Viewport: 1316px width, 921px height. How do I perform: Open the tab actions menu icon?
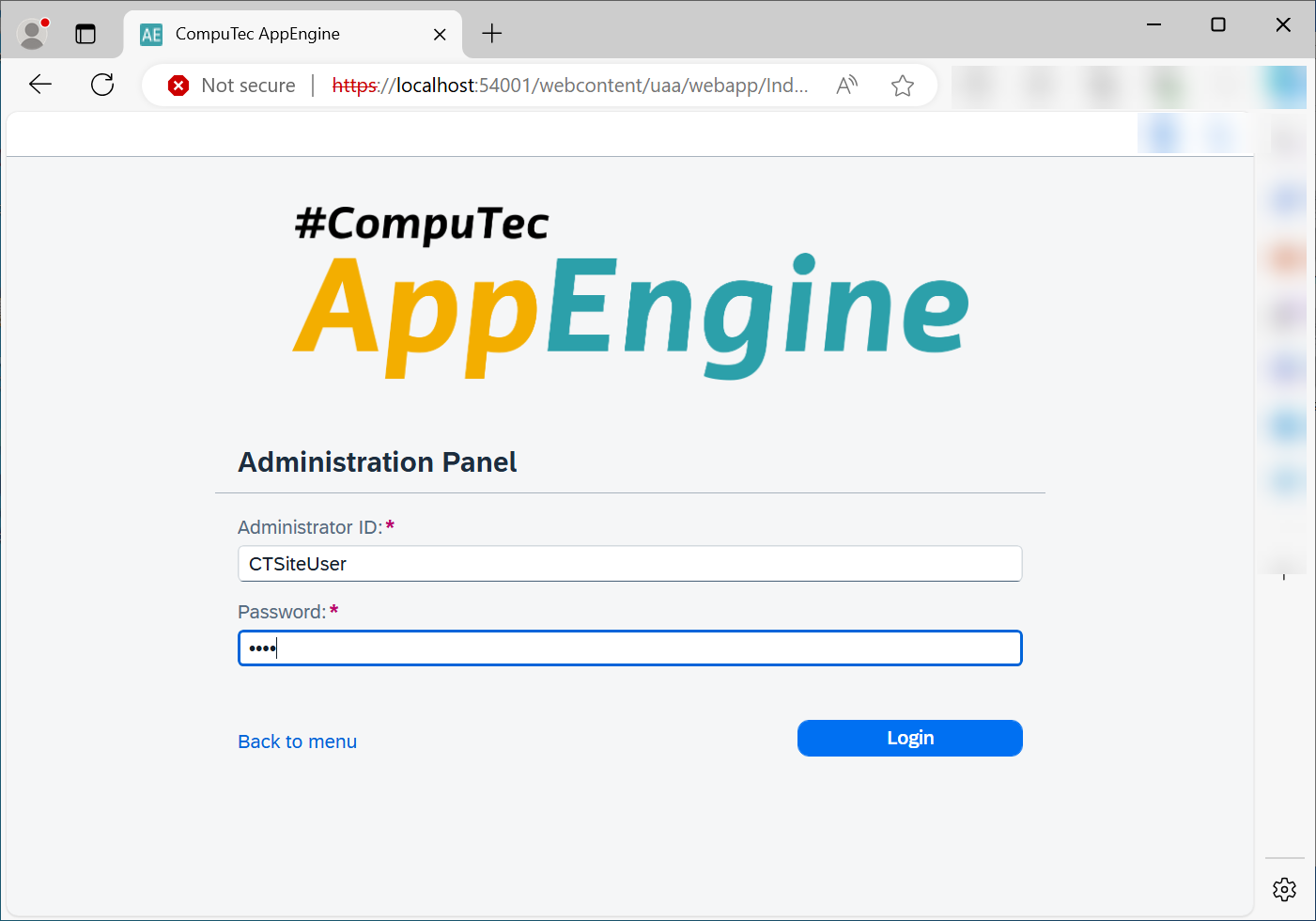85,34
